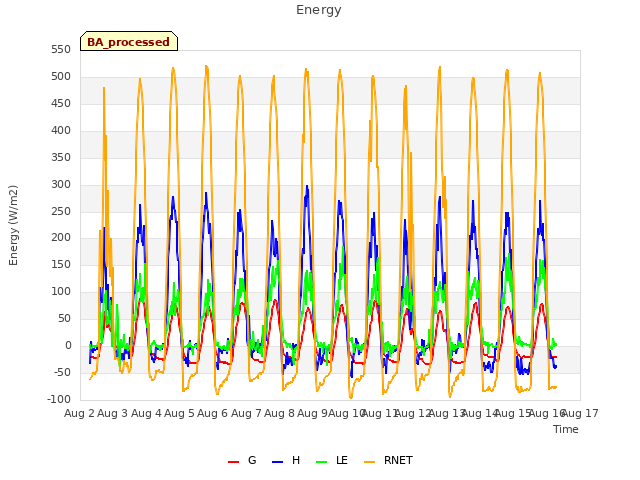Click the green LE legend swatch

322,462
